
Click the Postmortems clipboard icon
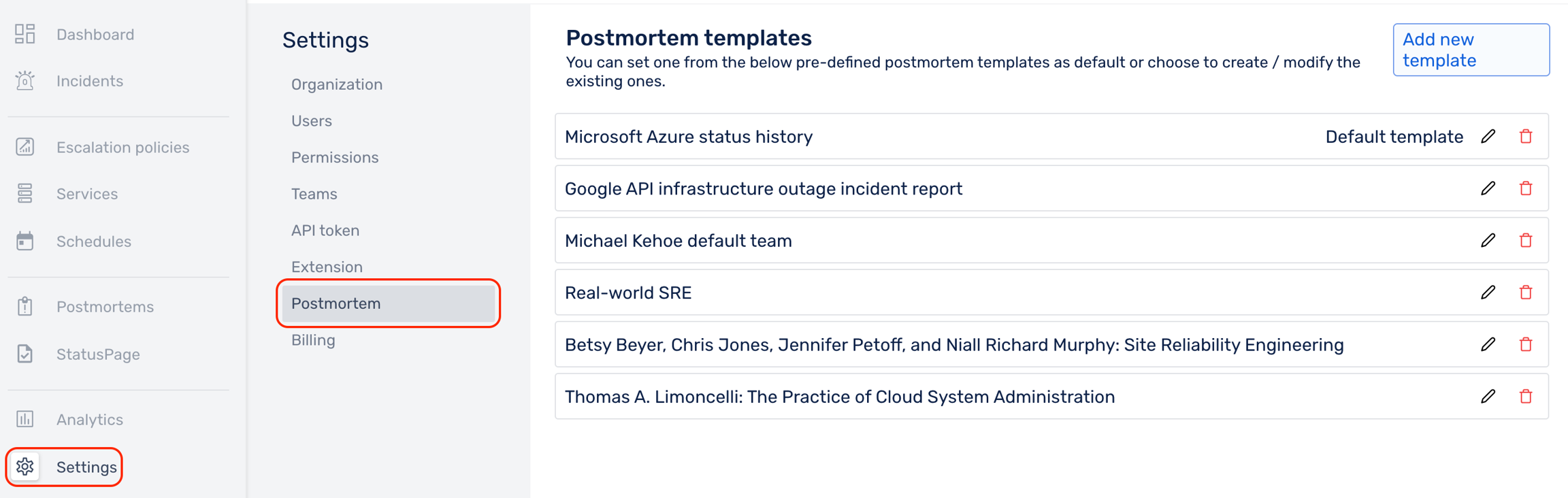click(25, 306)
